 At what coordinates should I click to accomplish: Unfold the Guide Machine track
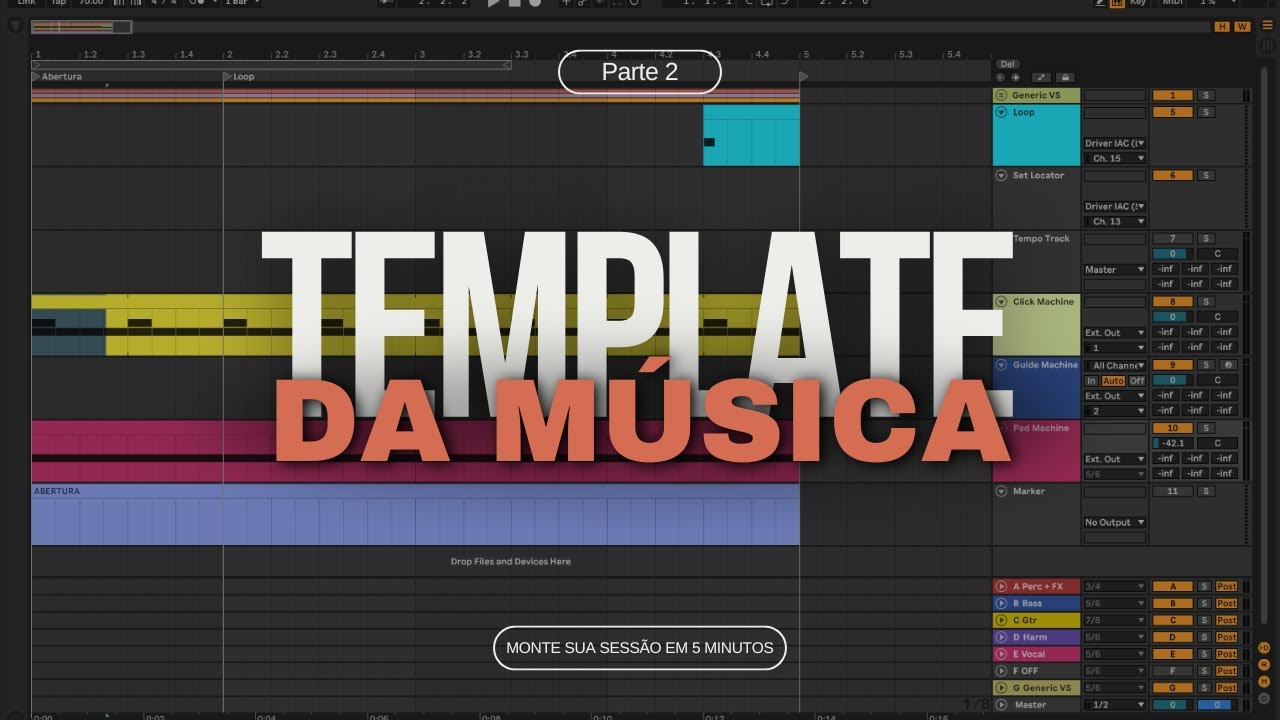(1002, 365)
